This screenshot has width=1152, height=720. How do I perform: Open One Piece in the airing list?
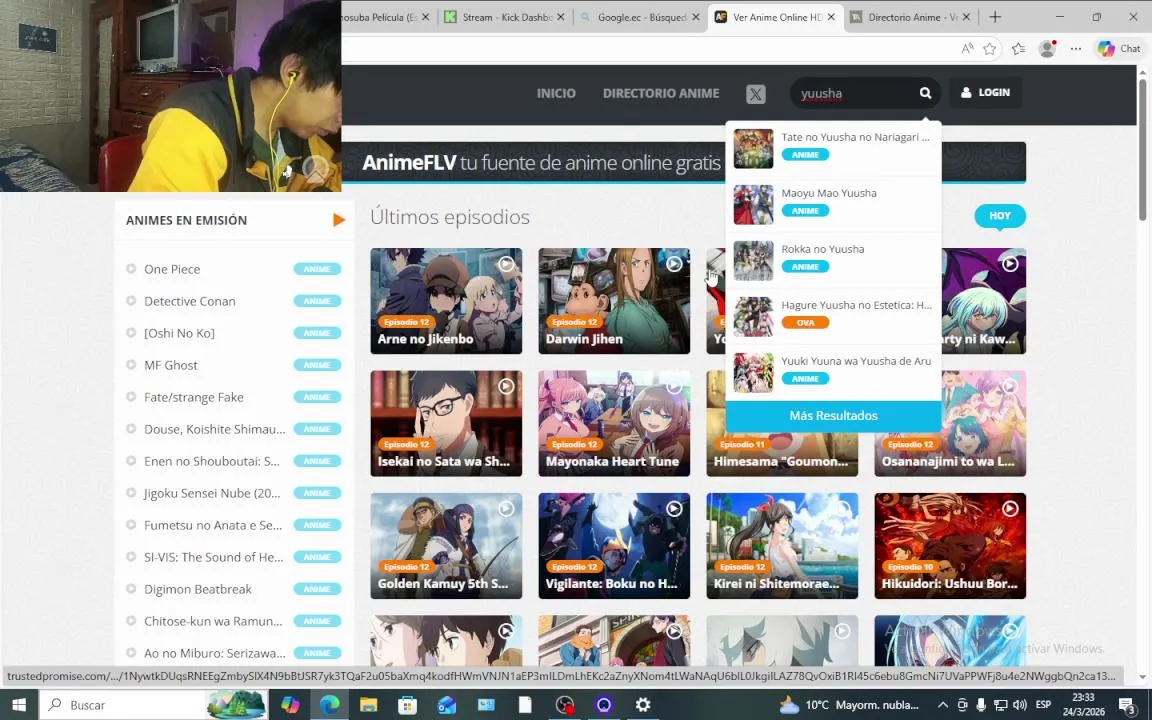172,269
